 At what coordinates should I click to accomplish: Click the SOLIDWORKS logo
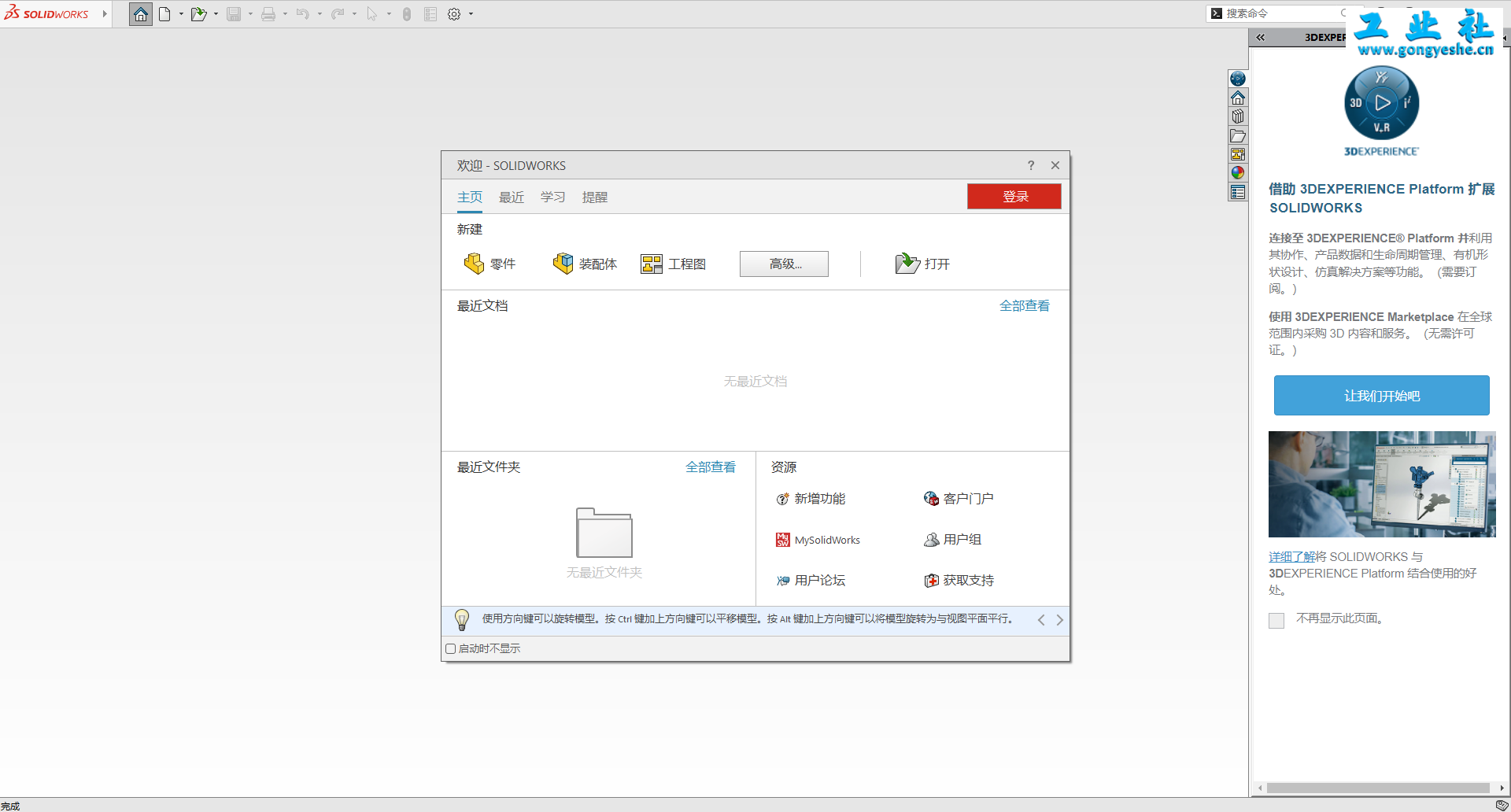tap(46, 13)
